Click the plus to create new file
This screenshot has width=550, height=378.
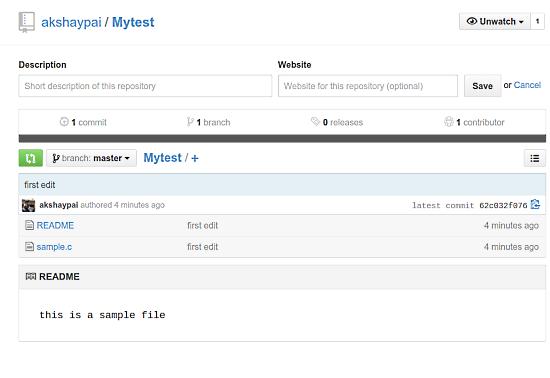tap(195, 158)
